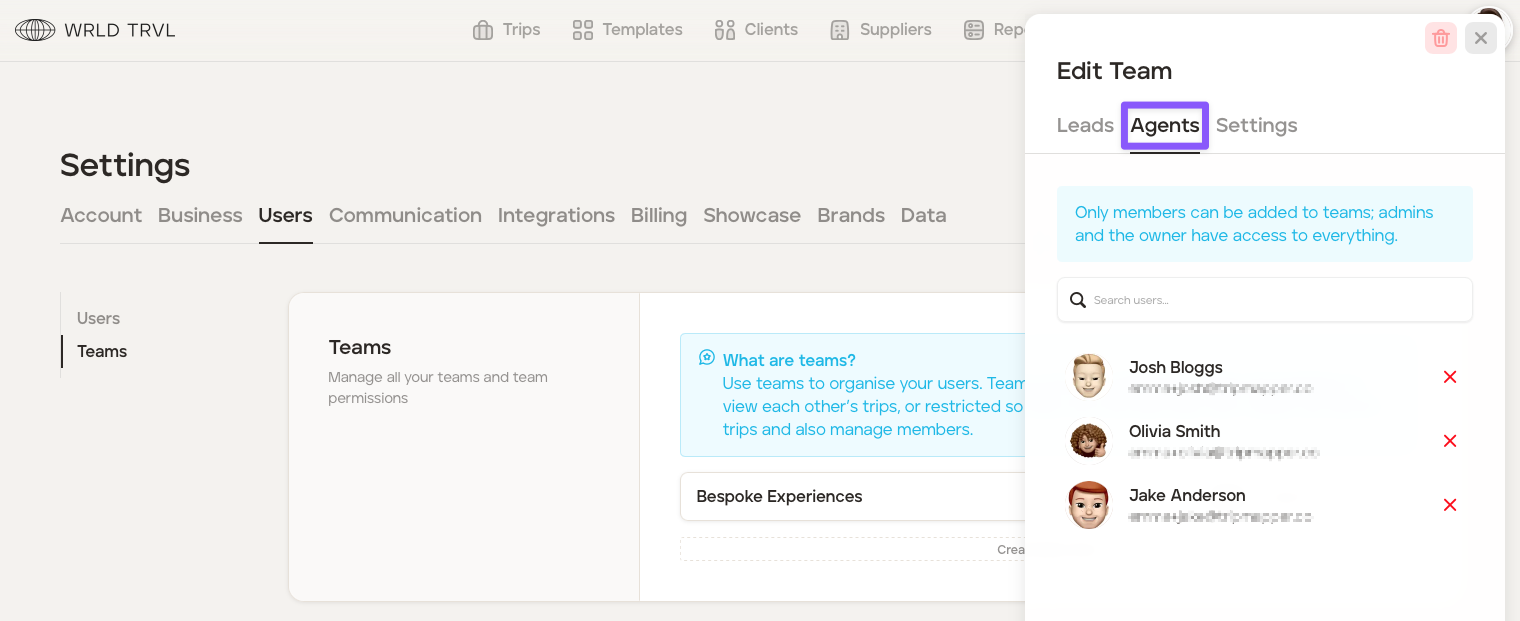Image resolution: width=1520 pixels, height=621 pixels.
Task: Close the Edit Team panel
Action: point(1480,38)
